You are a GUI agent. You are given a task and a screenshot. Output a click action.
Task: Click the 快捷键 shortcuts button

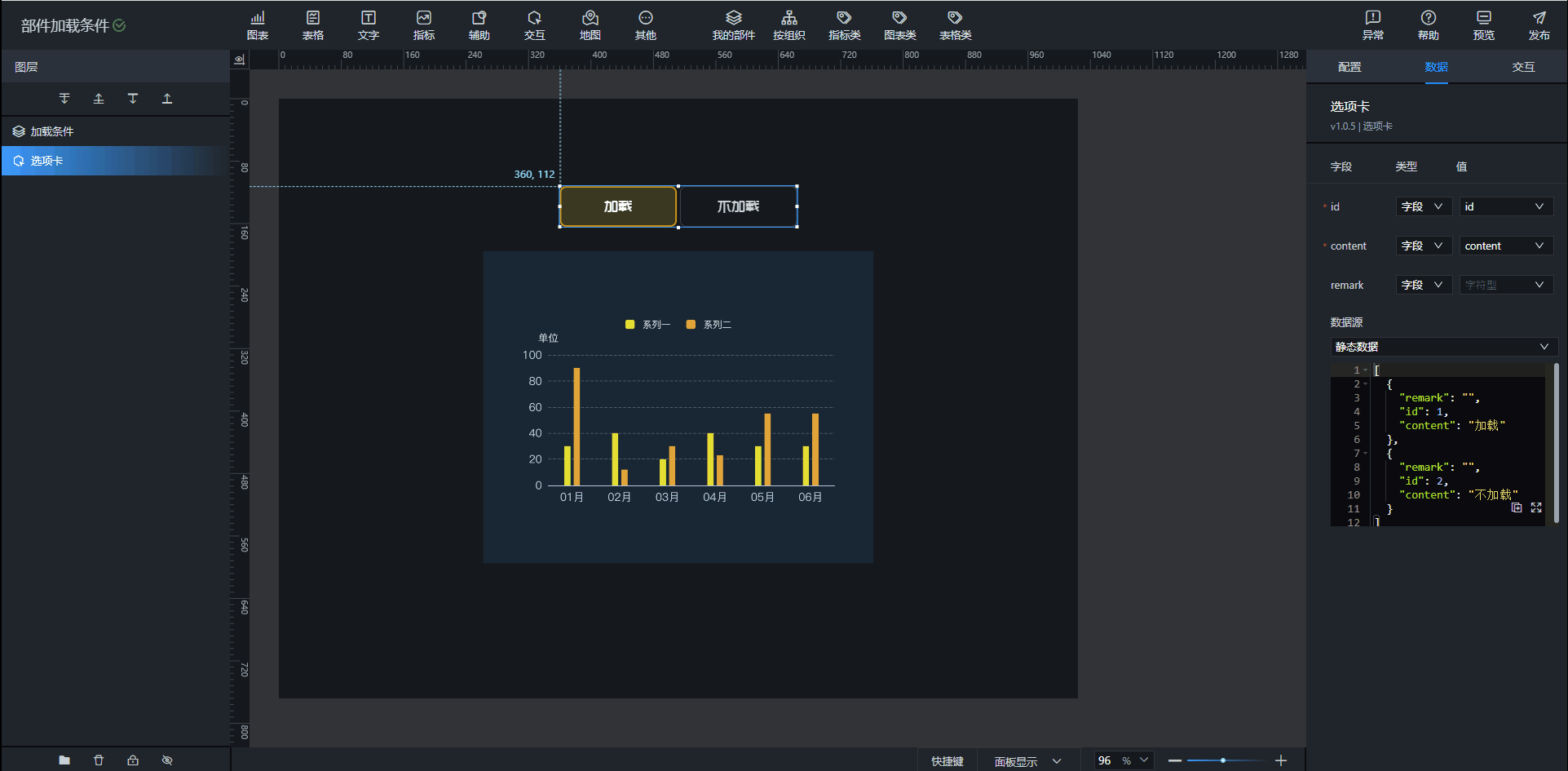(x=947, y=761)
